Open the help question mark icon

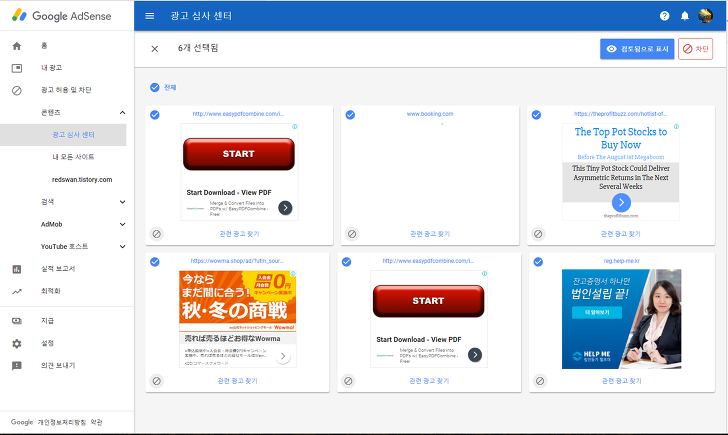(664, 16)
